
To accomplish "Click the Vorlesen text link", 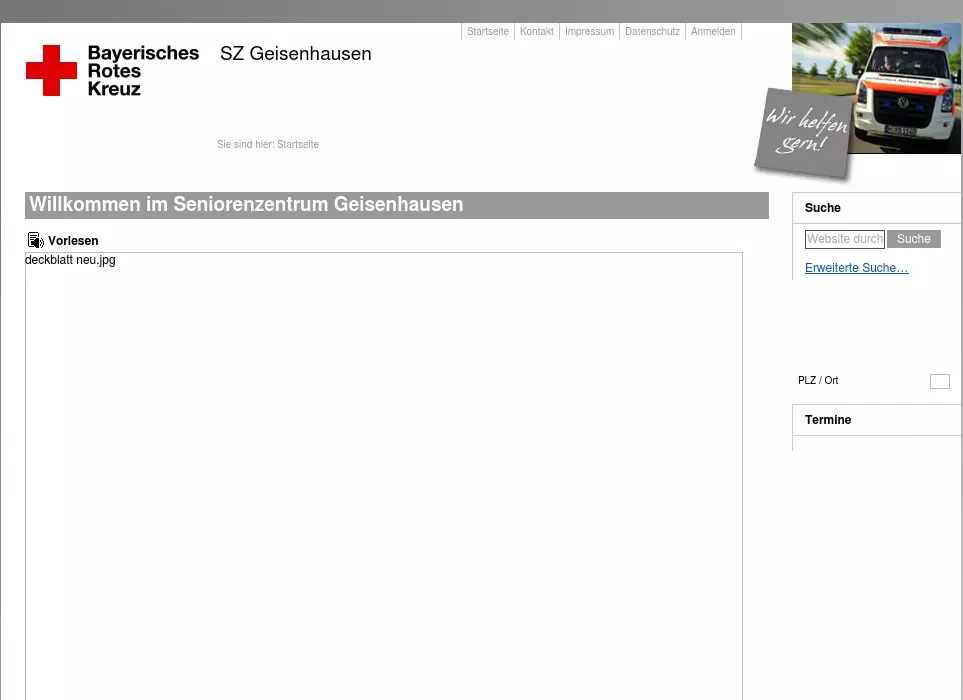I will click(73, 241).
